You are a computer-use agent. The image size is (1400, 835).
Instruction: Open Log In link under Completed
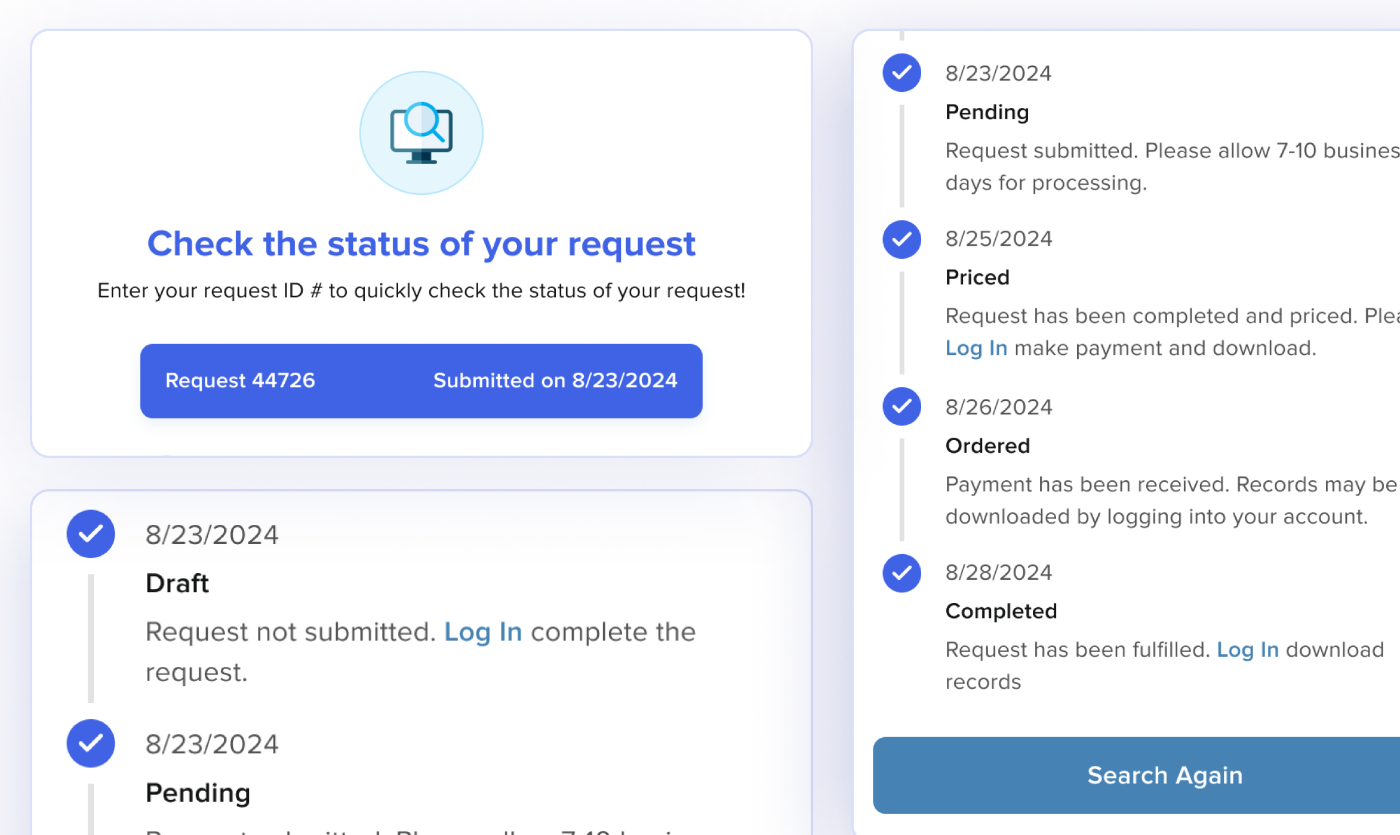click(1248, 650)
